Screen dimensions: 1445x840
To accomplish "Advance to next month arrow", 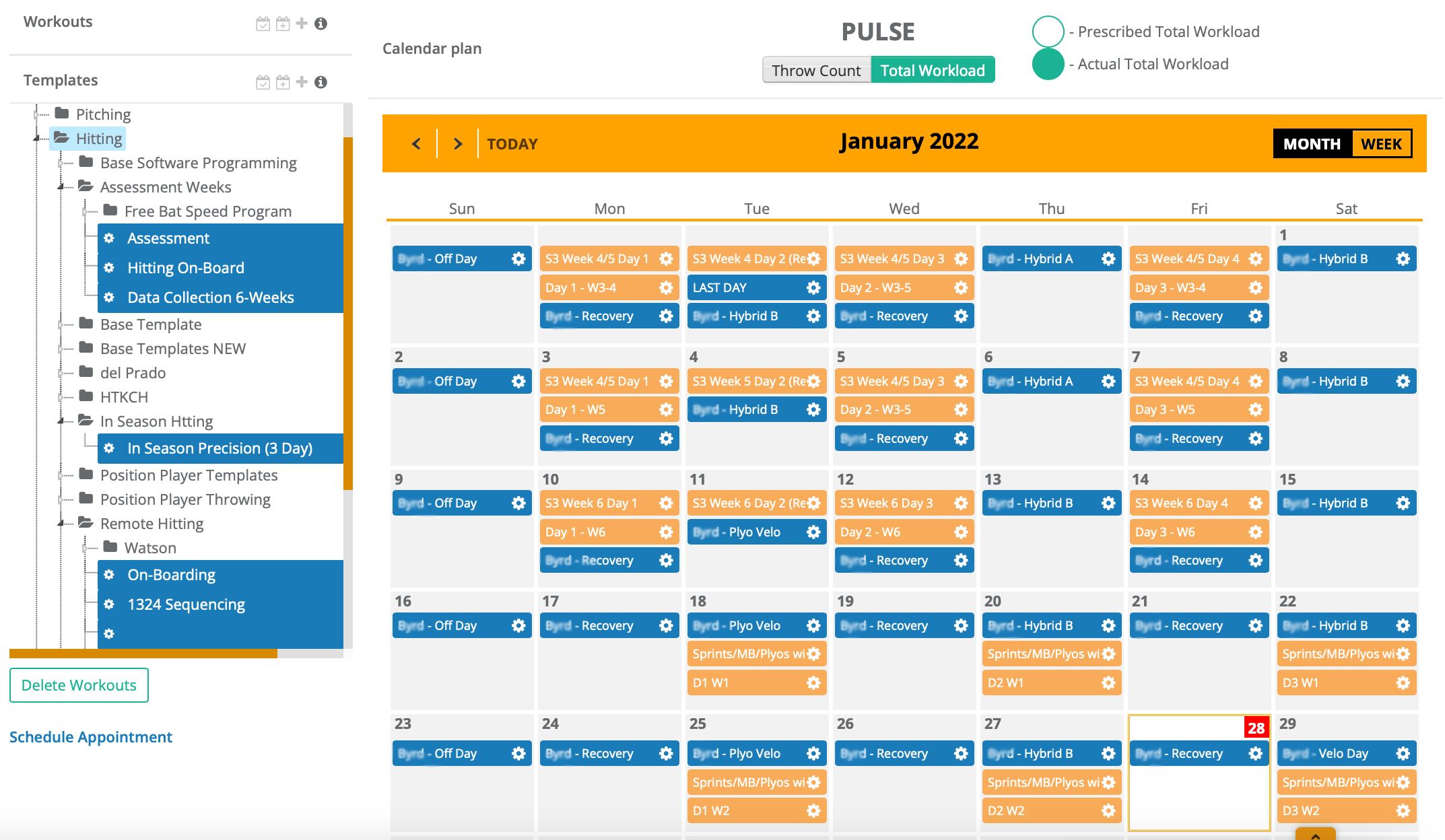I will click(458, 143).
